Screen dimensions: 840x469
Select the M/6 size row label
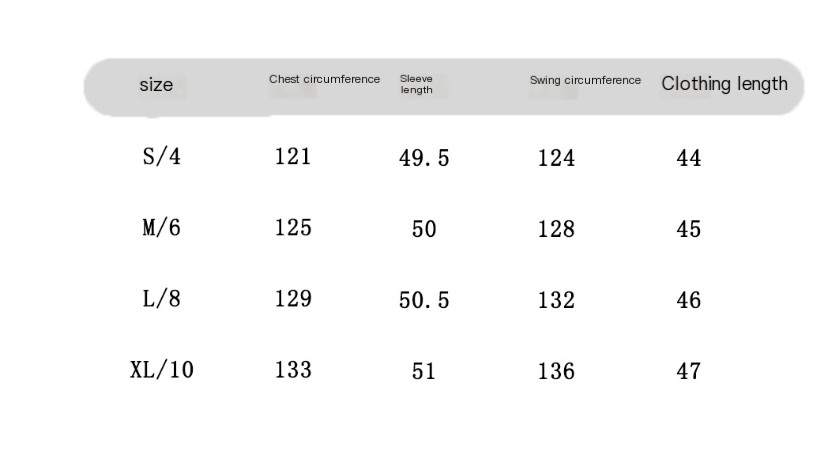[x=161, y=228]
